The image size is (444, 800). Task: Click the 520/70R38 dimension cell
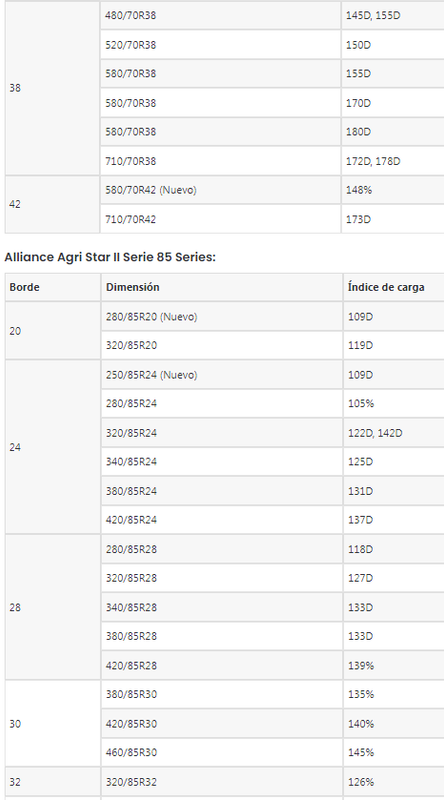pos(220,44)
